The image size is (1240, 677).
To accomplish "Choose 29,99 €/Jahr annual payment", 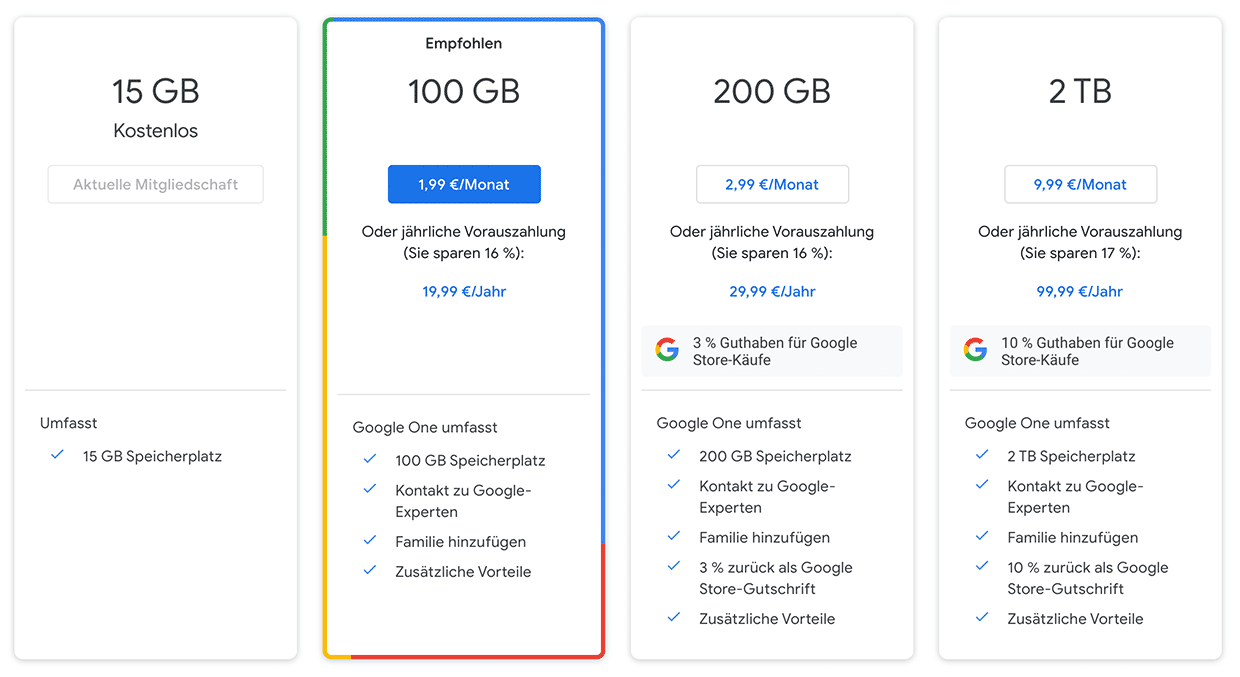I will tap(772, 292).
